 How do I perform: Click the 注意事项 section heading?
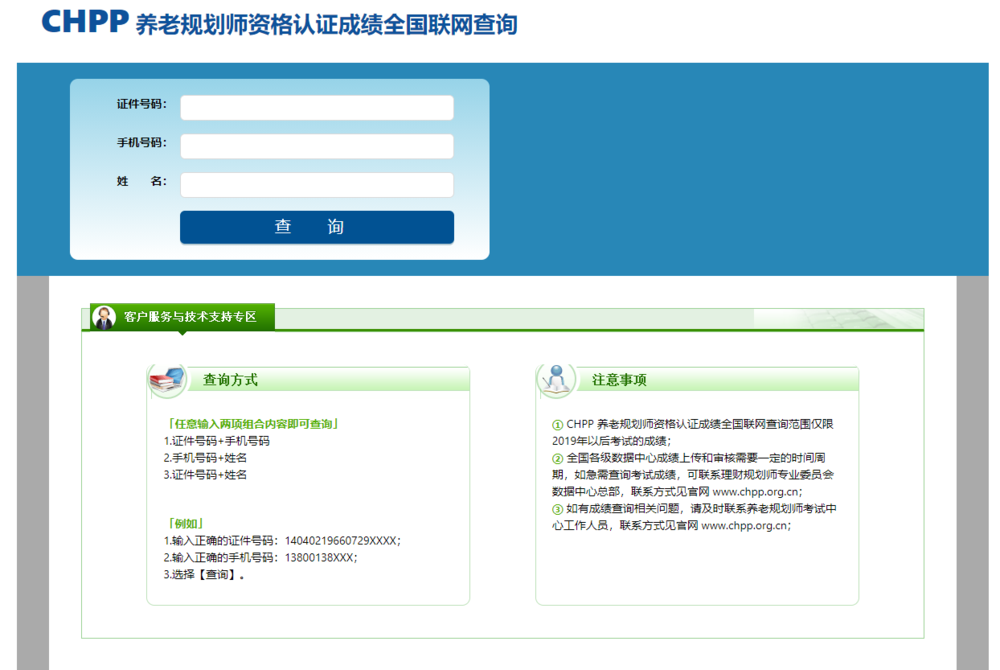[x=619, y=380]
